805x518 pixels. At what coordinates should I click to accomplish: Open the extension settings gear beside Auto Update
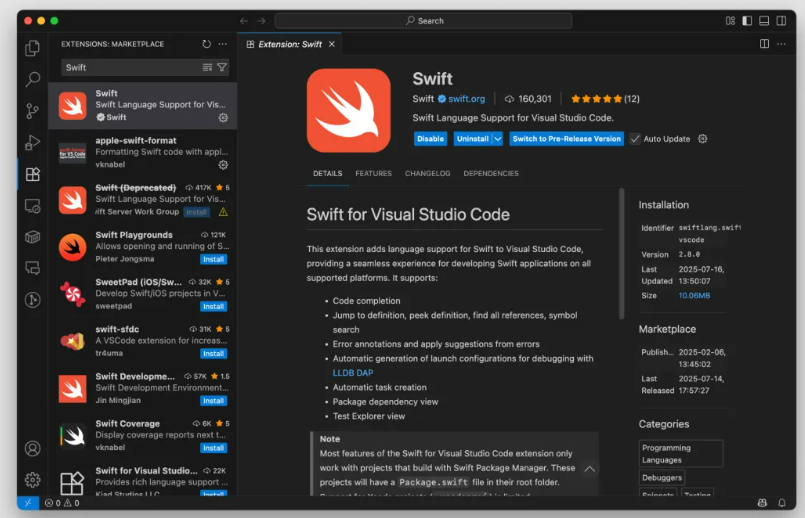pyautogui.click(x=702, y=139)
